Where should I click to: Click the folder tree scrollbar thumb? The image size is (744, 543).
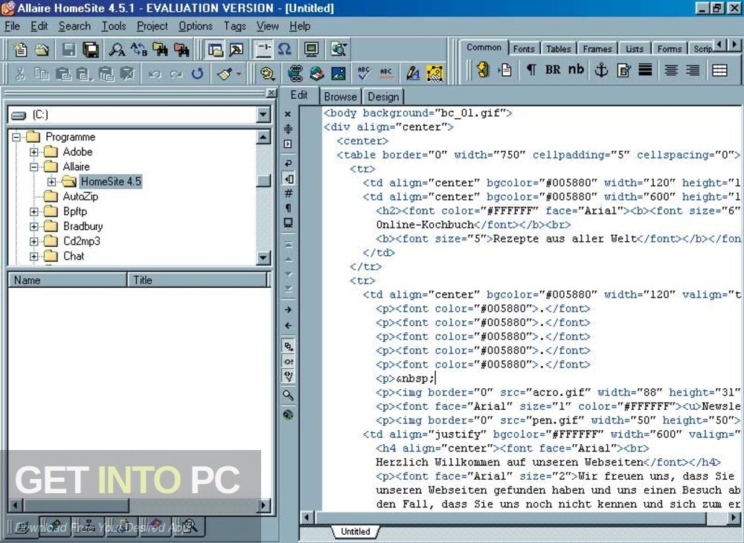click(x=263, y=181)
